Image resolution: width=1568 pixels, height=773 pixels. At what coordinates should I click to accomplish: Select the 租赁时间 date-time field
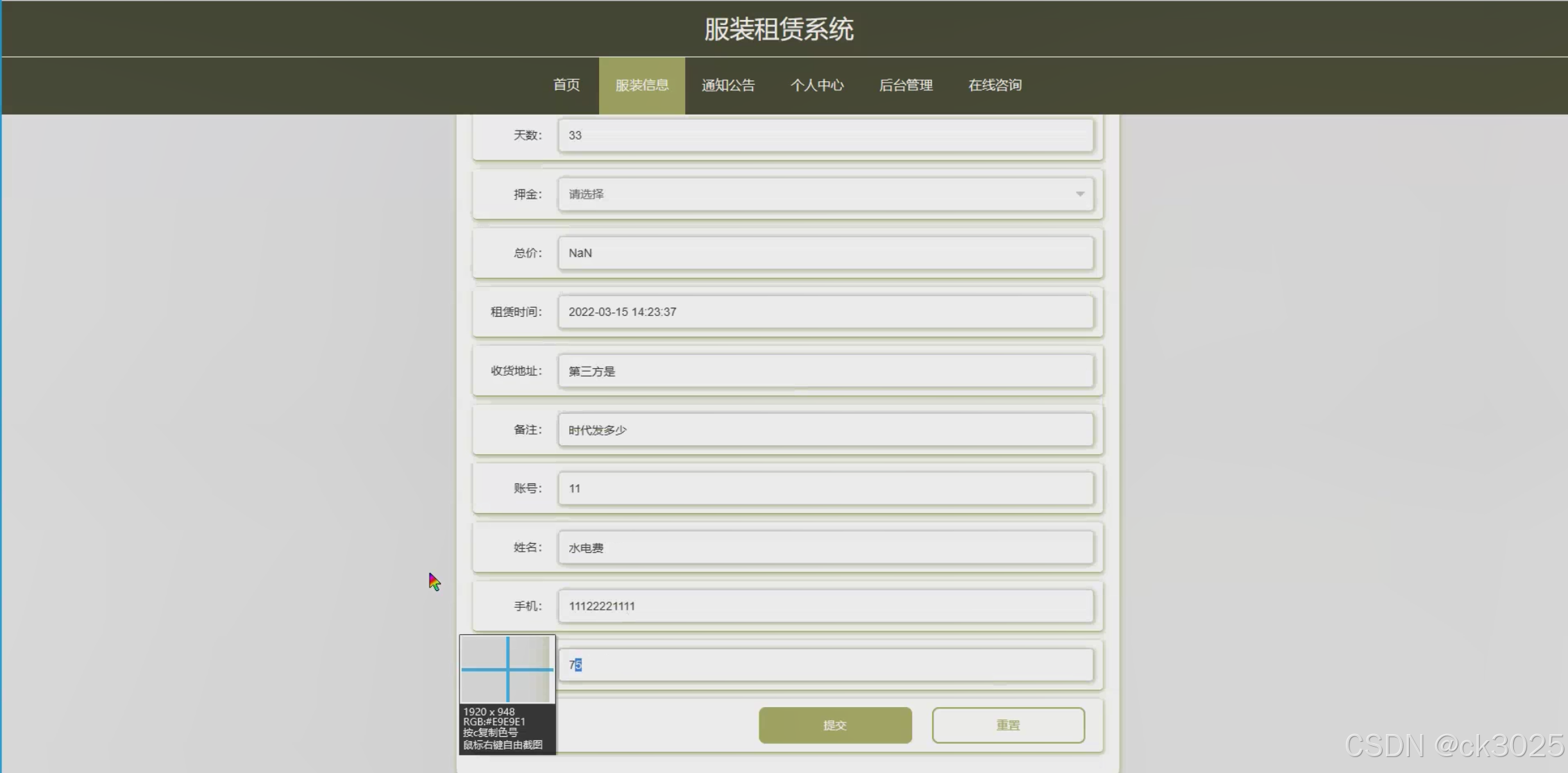825,312
